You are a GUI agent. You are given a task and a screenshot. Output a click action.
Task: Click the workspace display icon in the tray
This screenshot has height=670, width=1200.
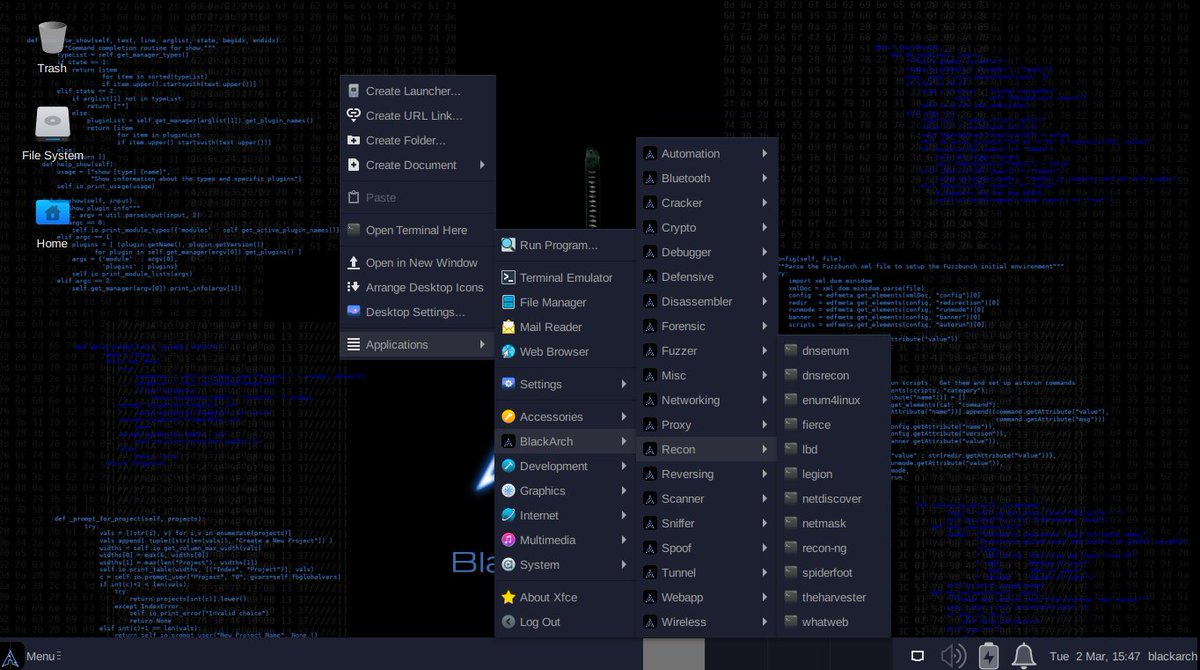[x=917, y=657]
